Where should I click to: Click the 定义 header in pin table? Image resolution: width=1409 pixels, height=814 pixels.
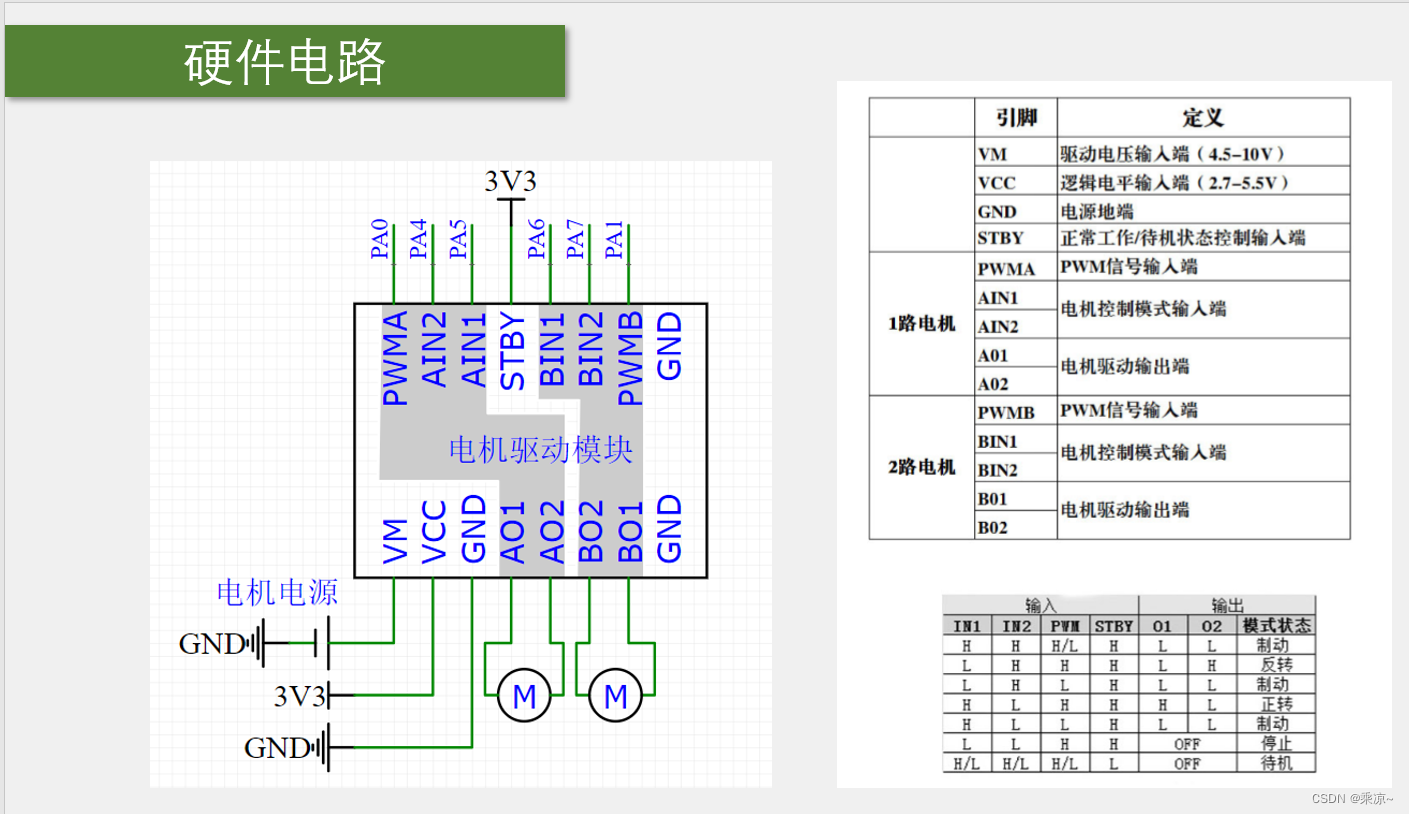(x=1203, y=118)
